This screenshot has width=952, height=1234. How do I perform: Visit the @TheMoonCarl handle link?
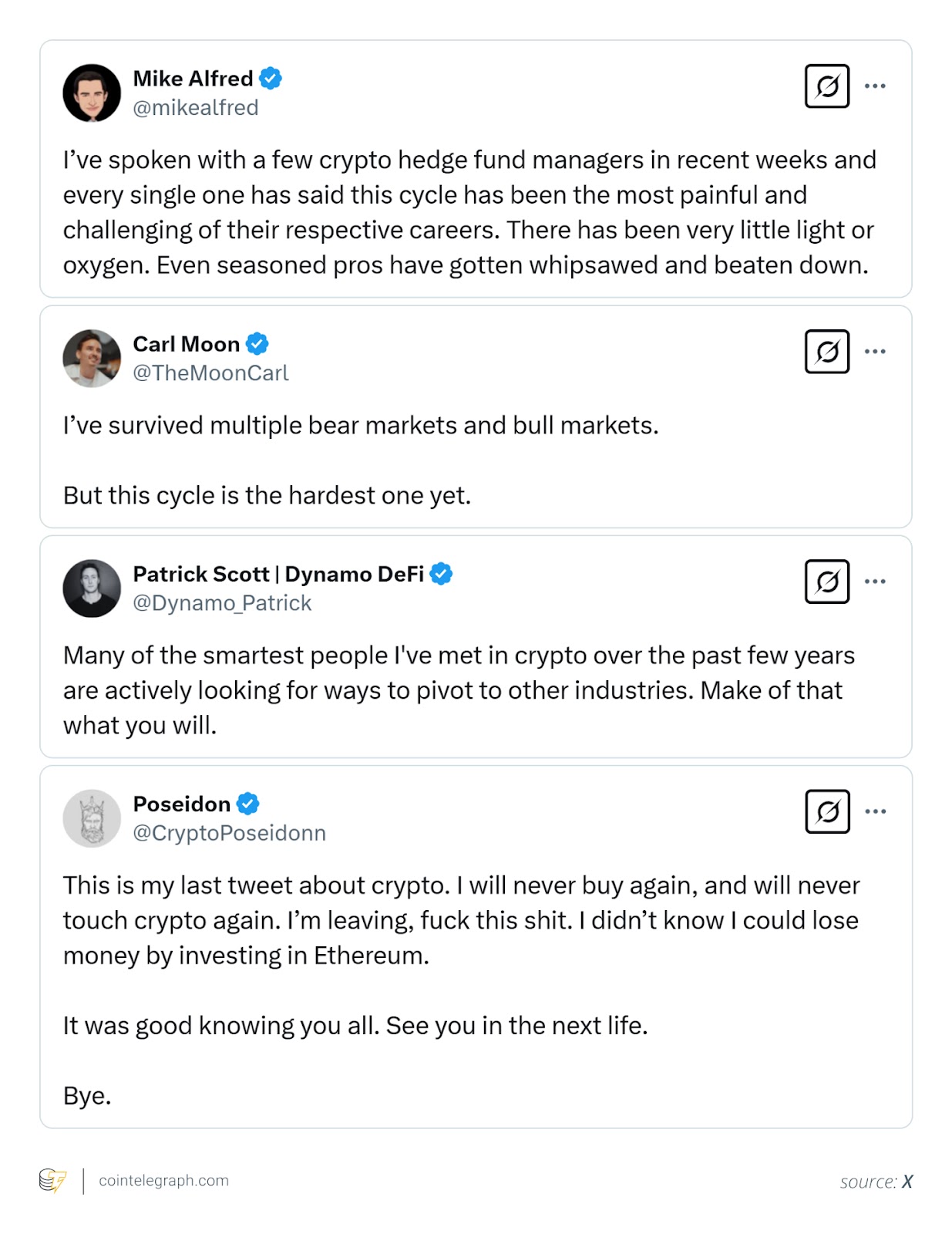point(210,373)
